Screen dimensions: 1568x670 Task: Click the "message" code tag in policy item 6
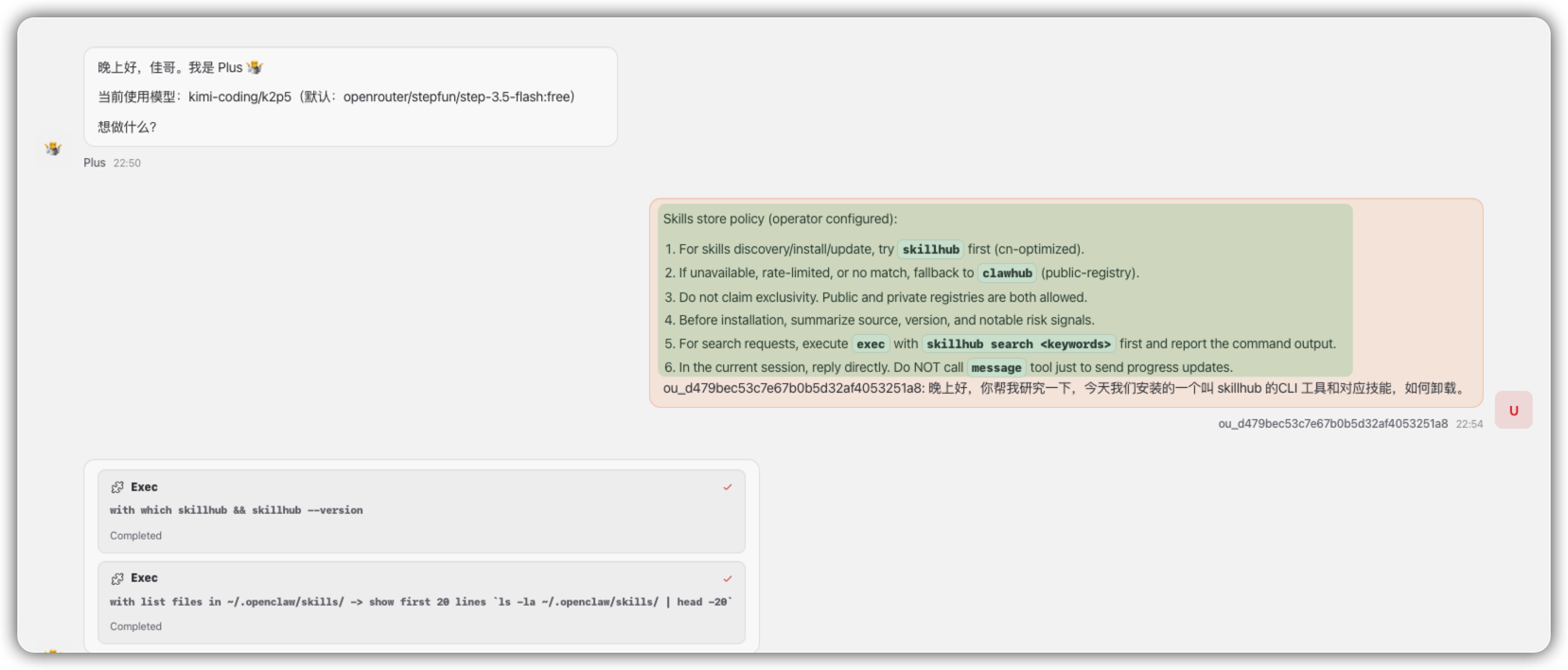(x=995, y=368)
